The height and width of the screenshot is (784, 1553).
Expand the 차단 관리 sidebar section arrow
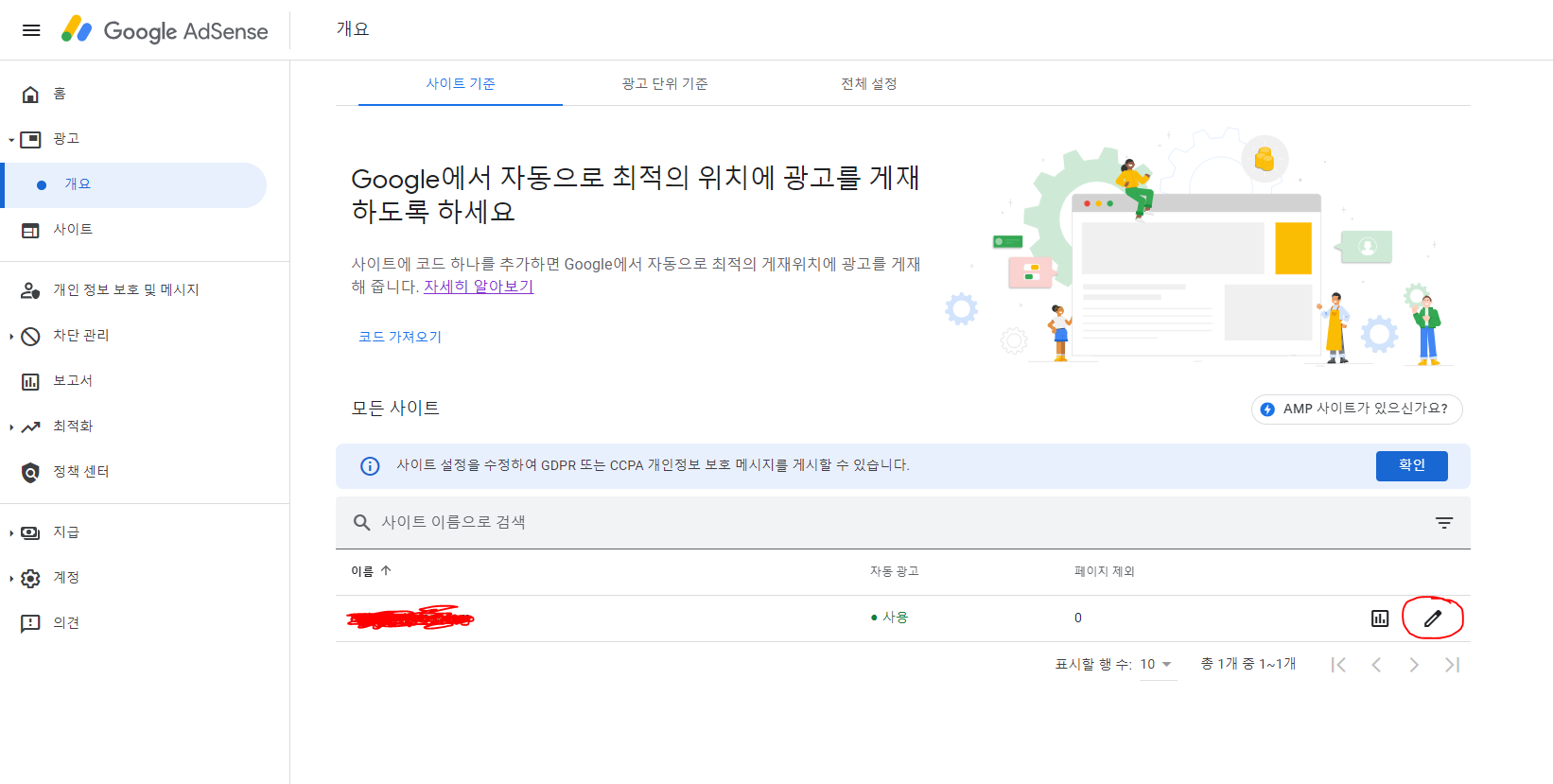point(11,337)
